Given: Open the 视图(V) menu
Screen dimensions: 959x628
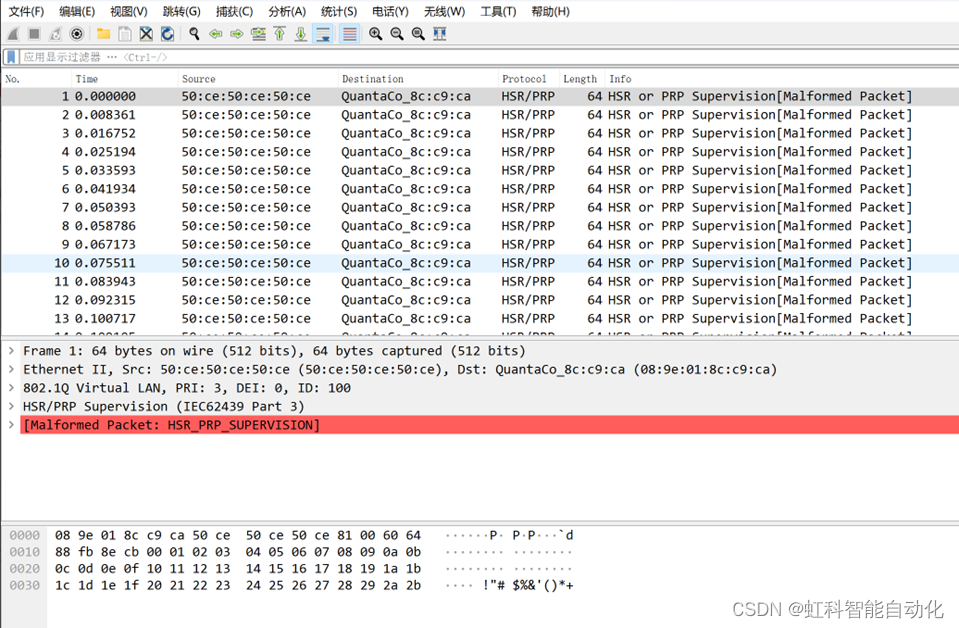Looking at the screenshot, I should tap(128, 12).
